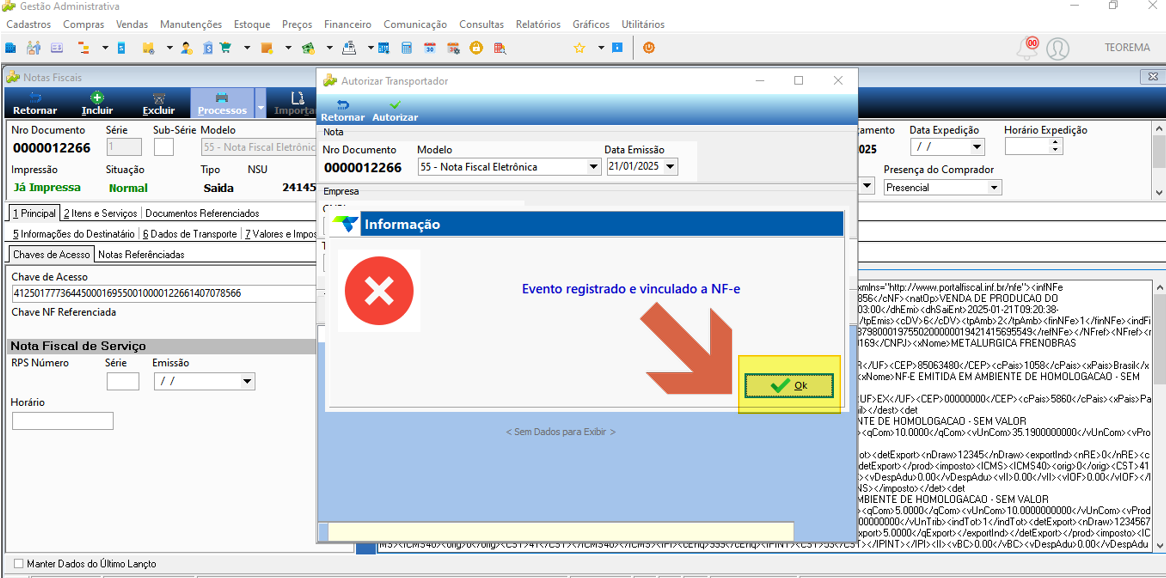This screenshot has width=1166, height=578.
Task: Click the orange power/exit icon
Action: point(648,48)
